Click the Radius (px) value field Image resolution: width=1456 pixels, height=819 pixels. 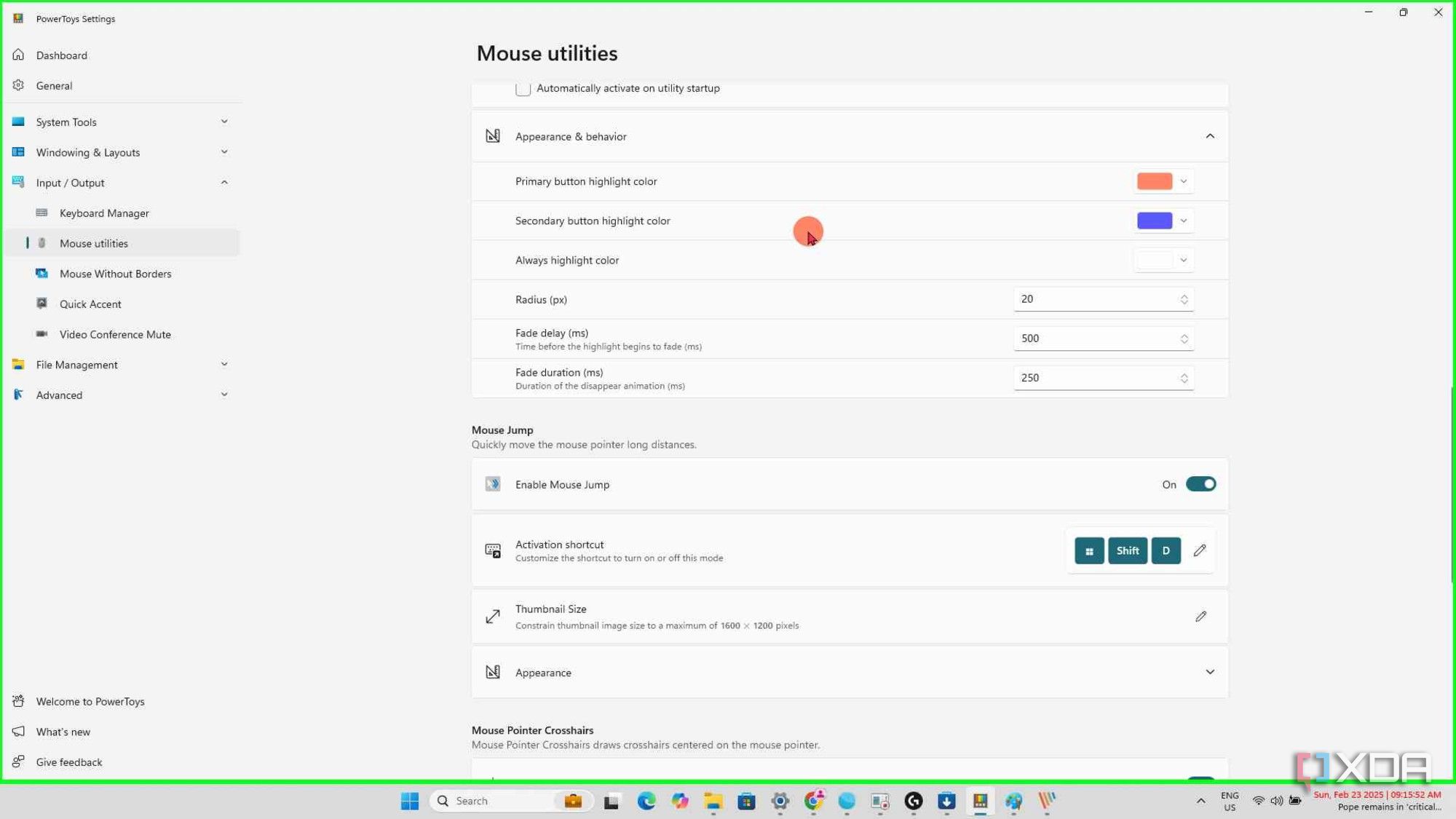(x=1103, y=299)
